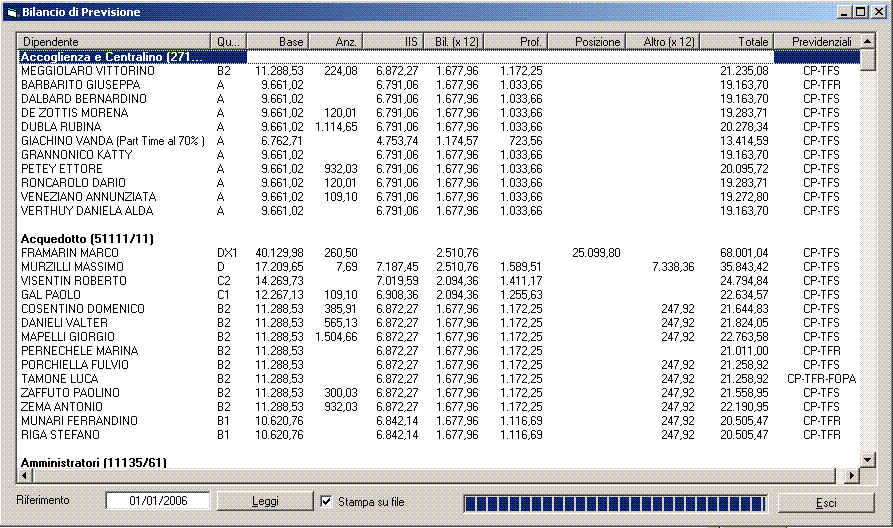The height and width of the screenshot is (528, 893).
Task: Click the Qu... column header
Action: (x=228, y=42)
